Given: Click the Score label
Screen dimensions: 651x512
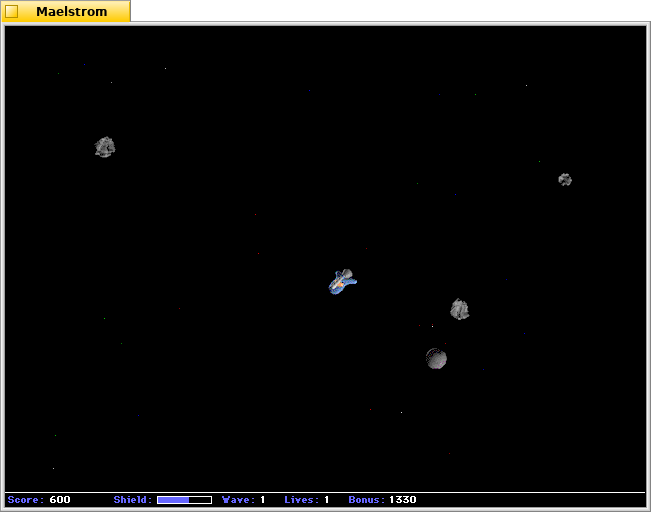Looking at the screenshot, I should (x=26, y=500).
